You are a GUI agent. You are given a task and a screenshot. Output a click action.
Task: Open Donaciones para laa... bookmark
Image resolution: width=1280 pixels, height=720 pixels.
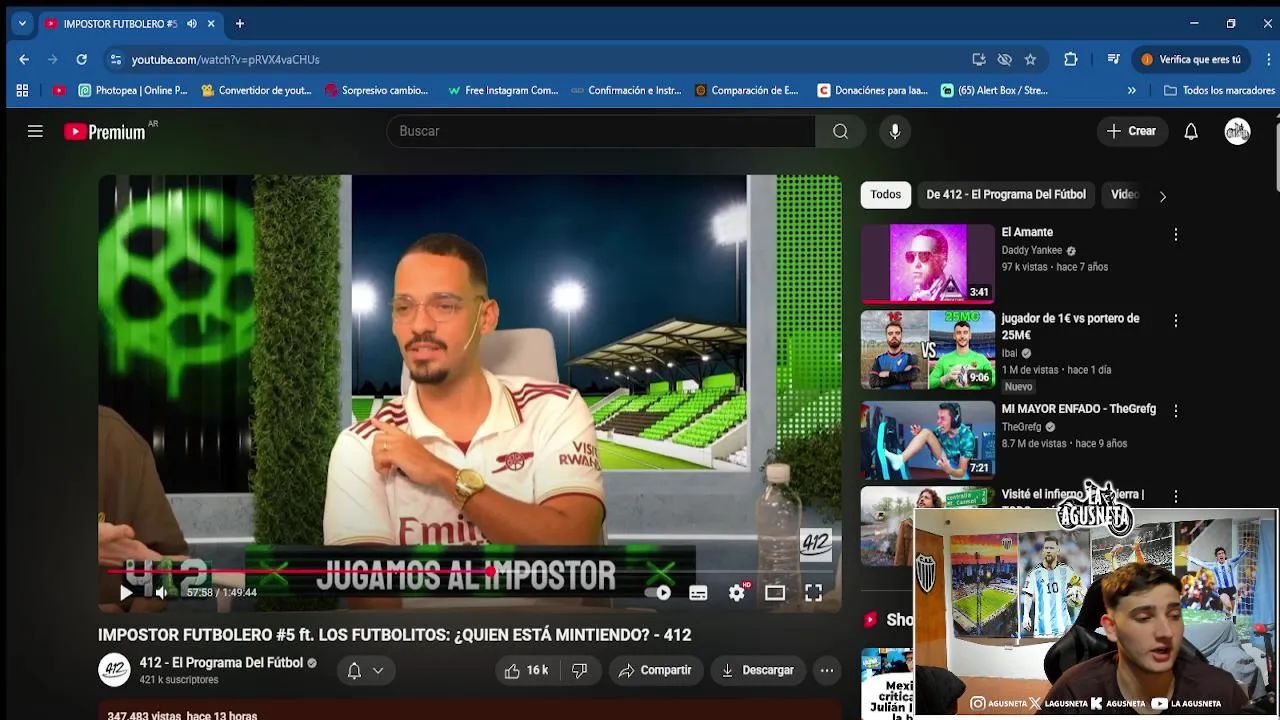873,90
